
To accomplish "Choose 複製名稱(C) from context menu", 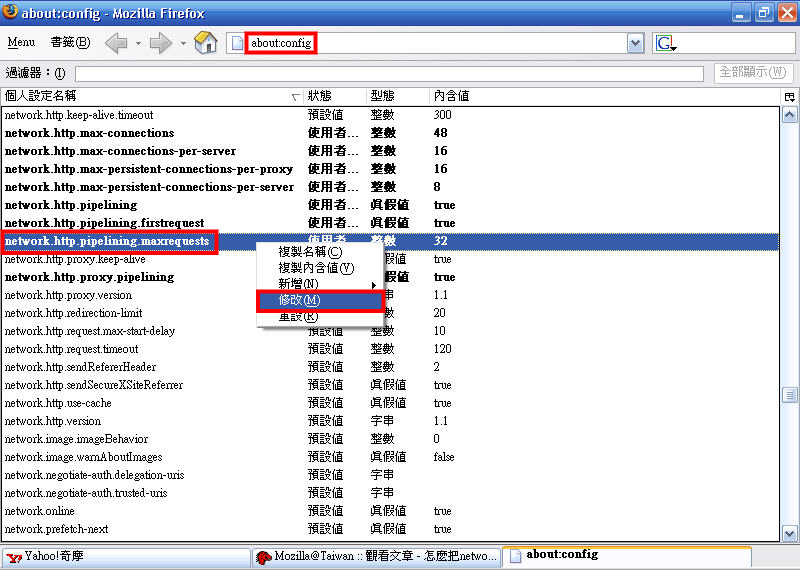I will tap(320, 252).
